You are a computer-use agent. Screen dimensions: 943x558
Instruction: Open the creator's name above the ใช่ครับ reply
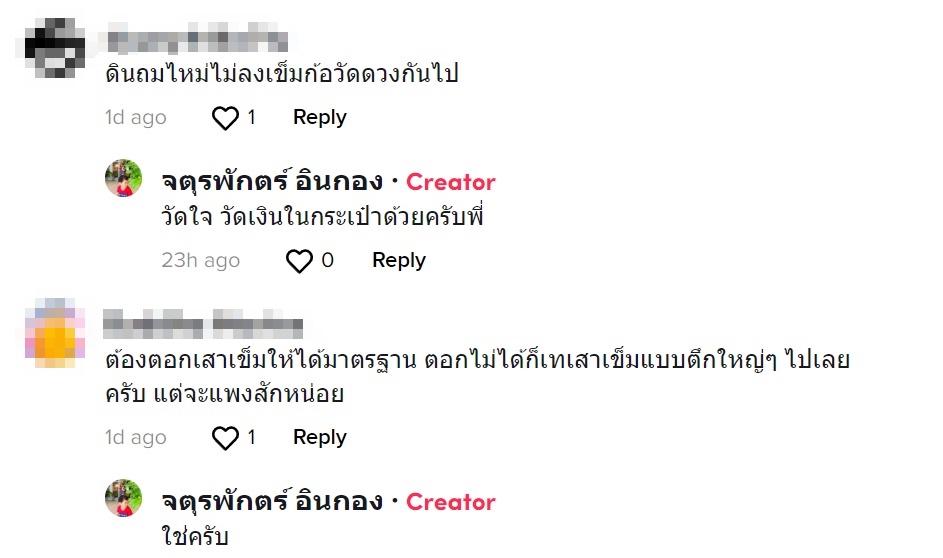[272, 502]
